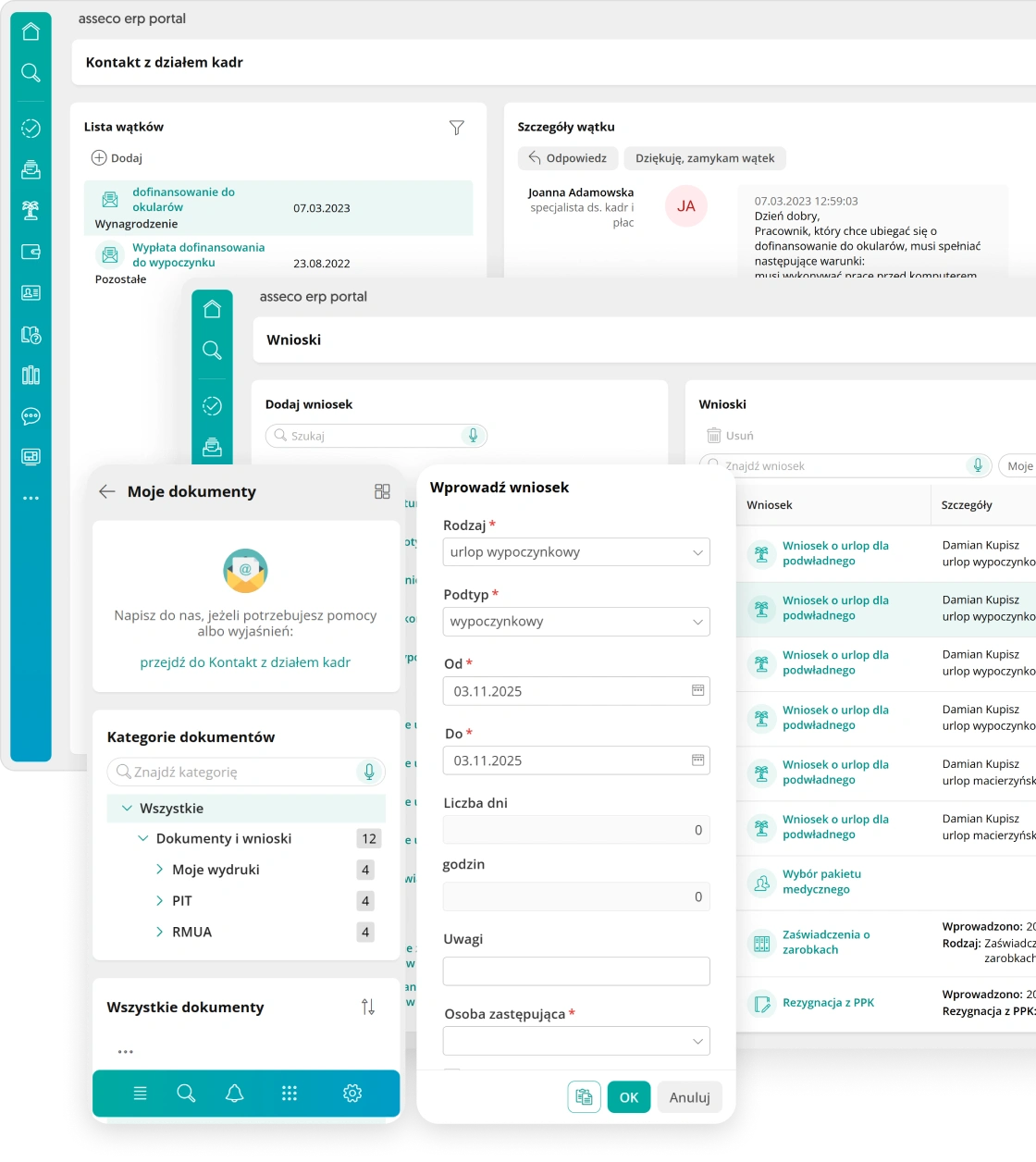
Task: Click the settings gear in bottom mobile bar
Action: (x=352, y=1094)
